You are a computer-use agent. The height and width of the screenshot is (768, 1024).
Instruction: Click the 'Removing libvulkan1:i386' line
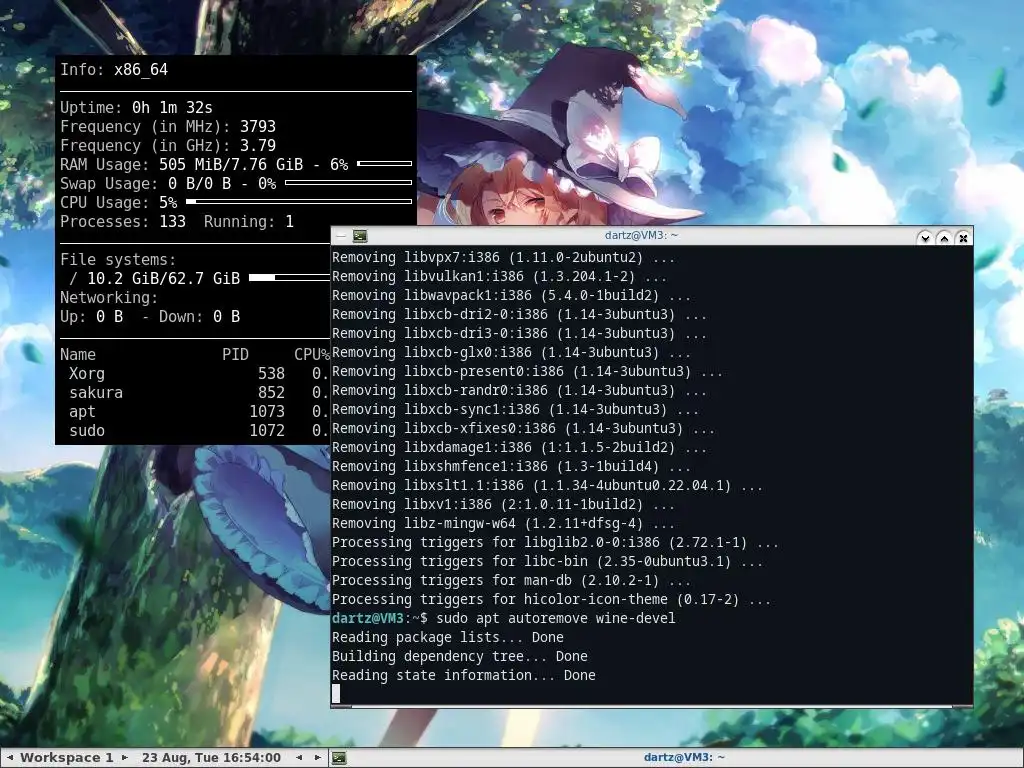tap(500, 276)
